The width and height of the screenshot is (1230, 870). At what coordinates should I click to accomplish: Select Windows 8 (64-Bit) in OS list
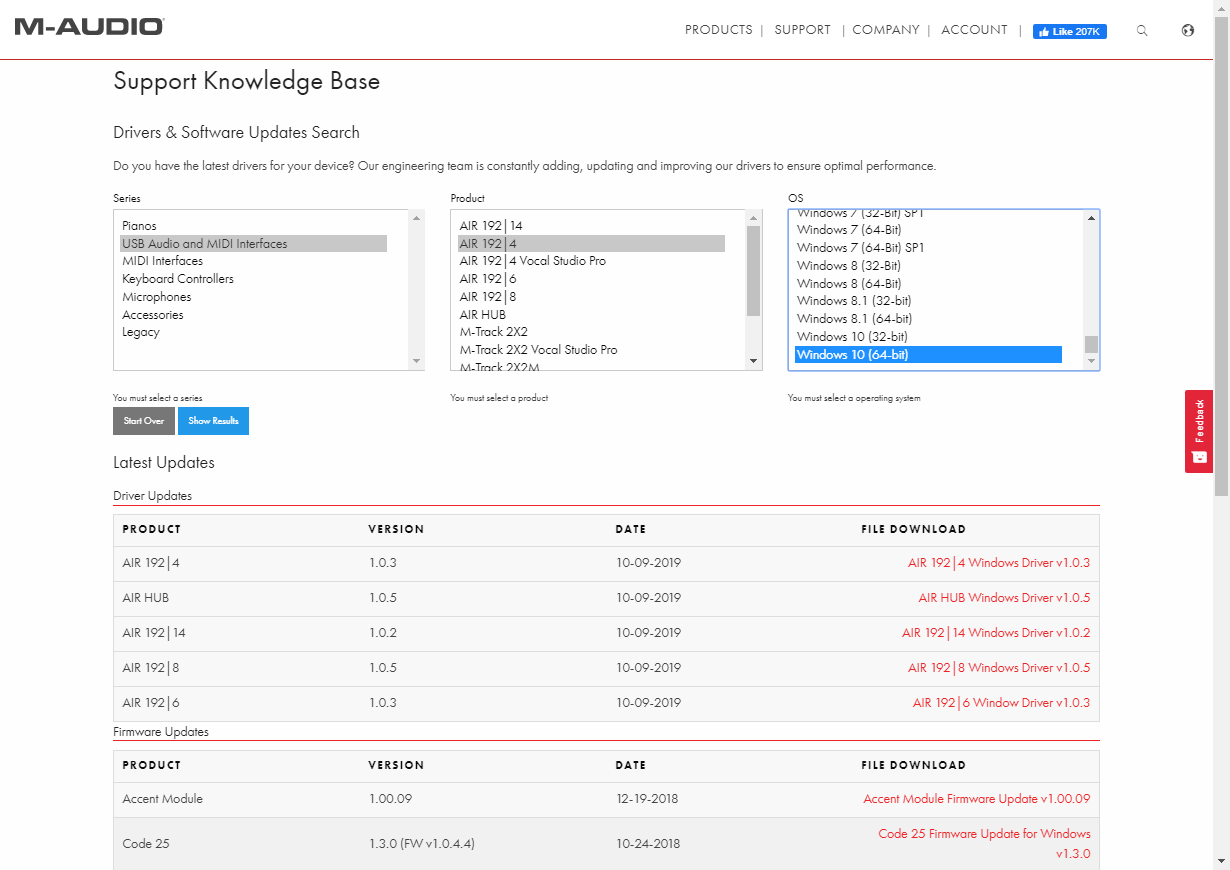(x=928, y=283)
